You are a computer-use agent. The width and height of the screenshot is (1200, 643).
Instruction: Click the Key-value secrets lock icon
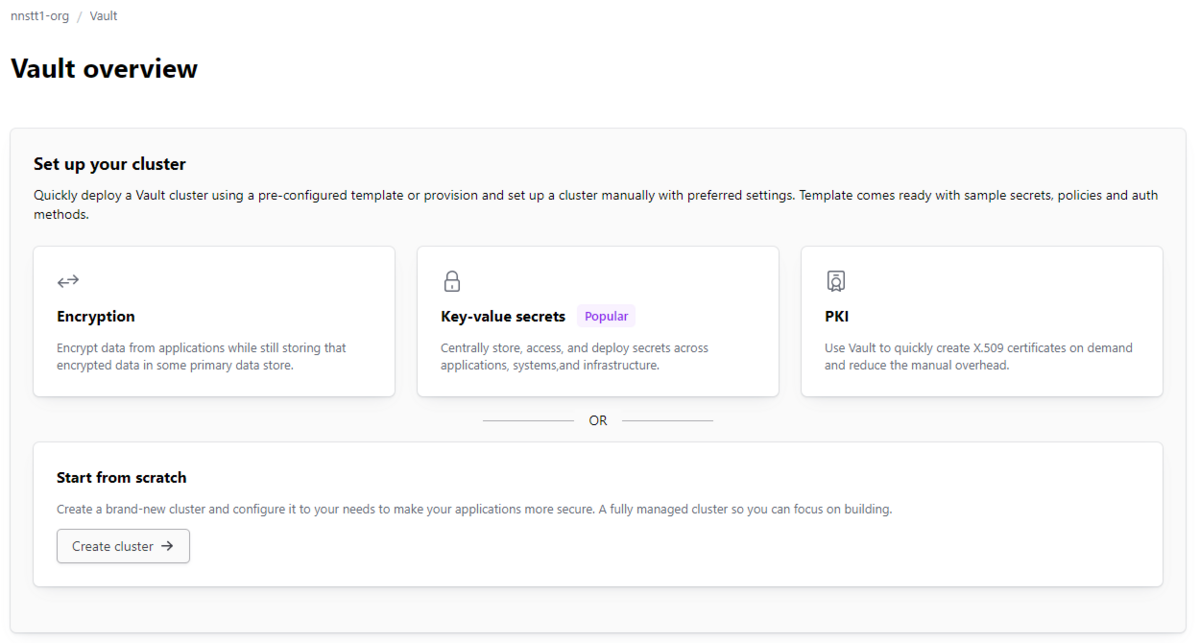coord(452,281)
